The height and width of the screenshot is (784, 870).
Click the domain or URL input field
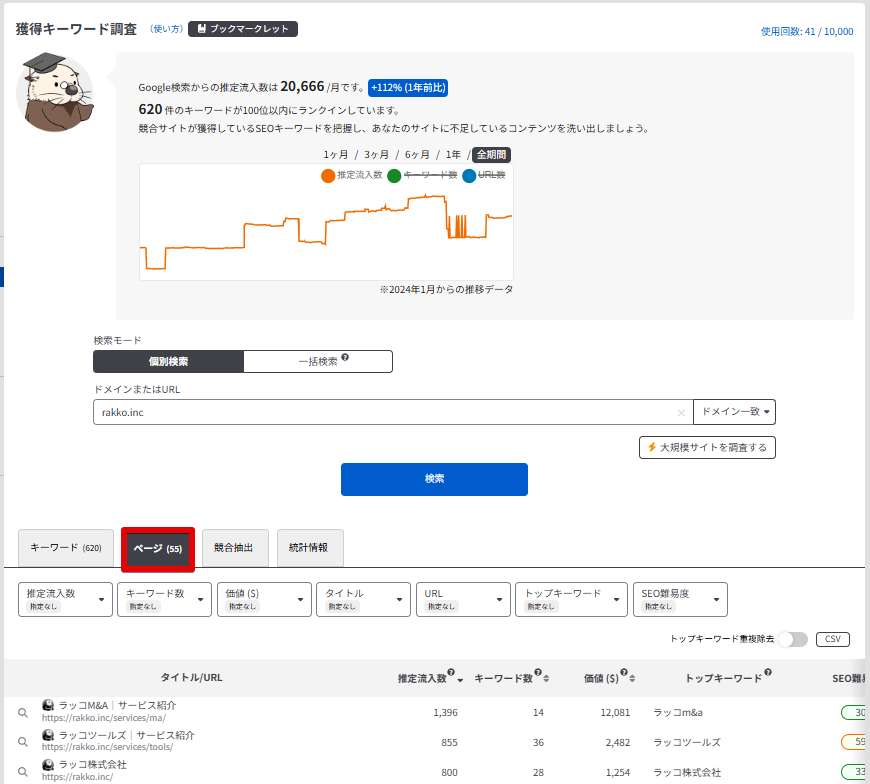380,412
